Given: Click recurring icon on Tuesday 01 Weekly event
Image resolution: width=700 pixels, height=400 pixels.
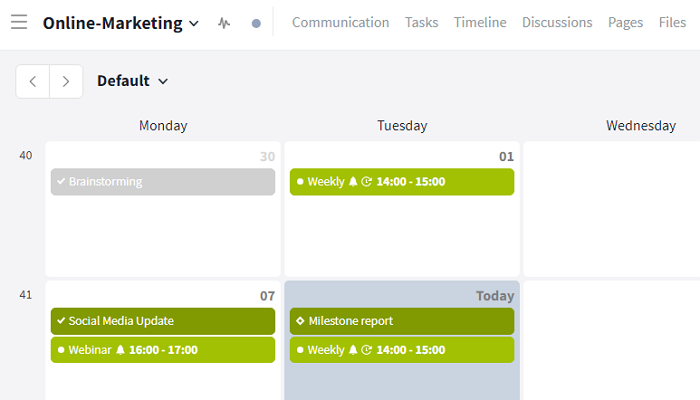Looking at the screenshot, I should click(x=367, y=181).
